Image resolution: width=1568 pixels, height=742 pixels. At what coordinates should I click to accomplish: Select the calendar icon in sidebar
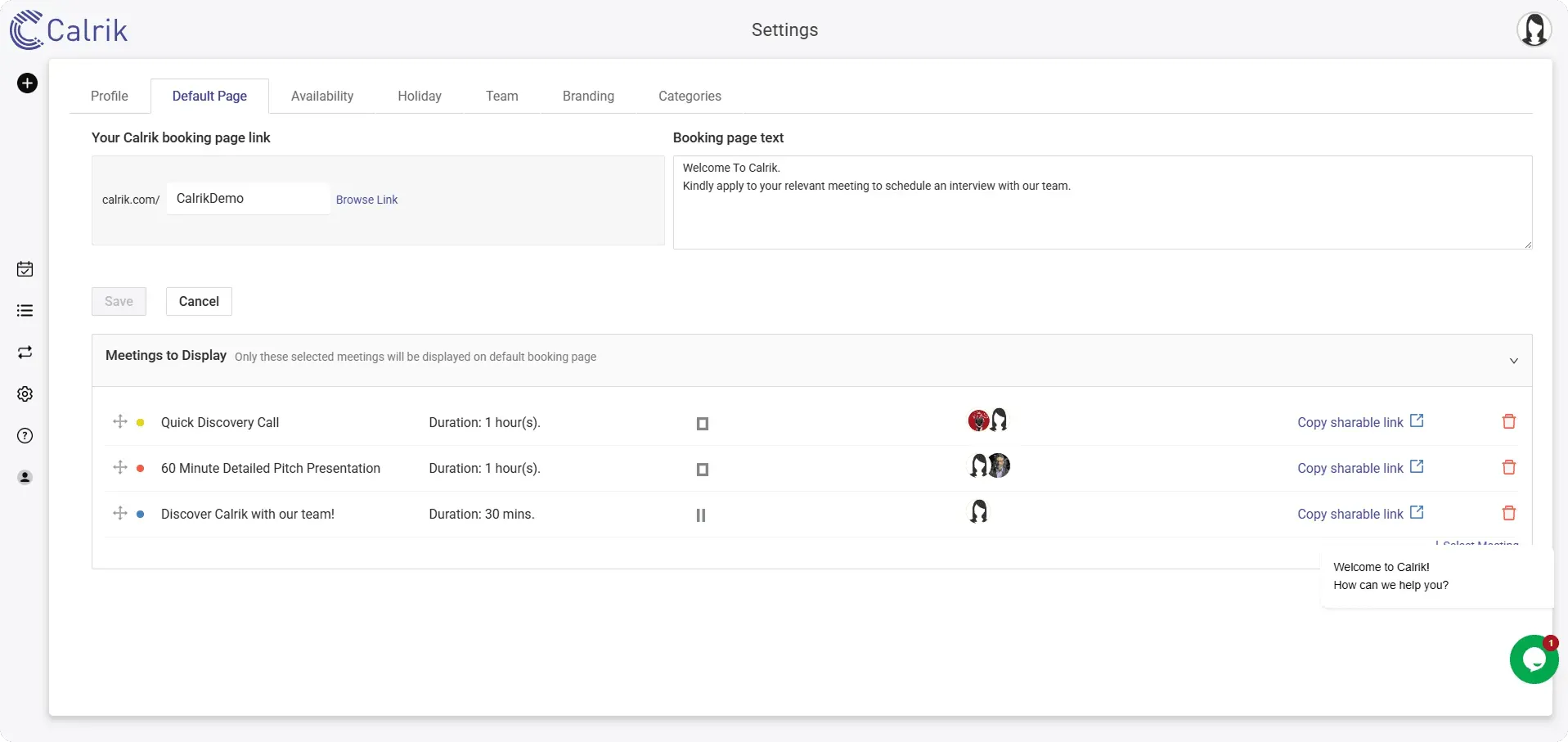pyautogui.click(x=25, y=268)
